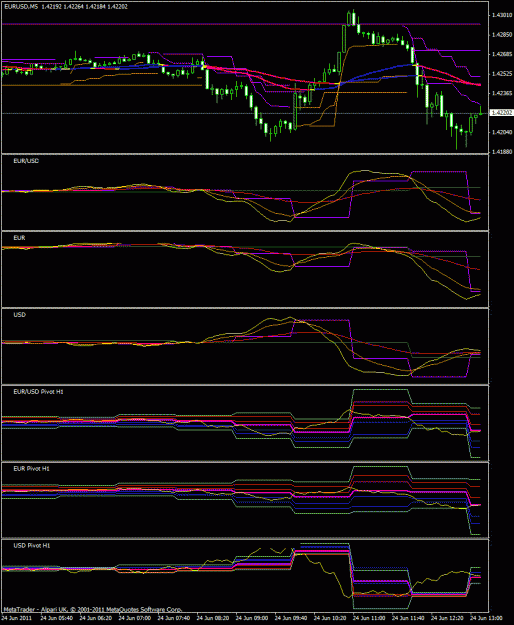The height and width of the screenshot is (625, 514).
Task: Click the 24 Jun 12:20 time label
Action: click(447, 618)
